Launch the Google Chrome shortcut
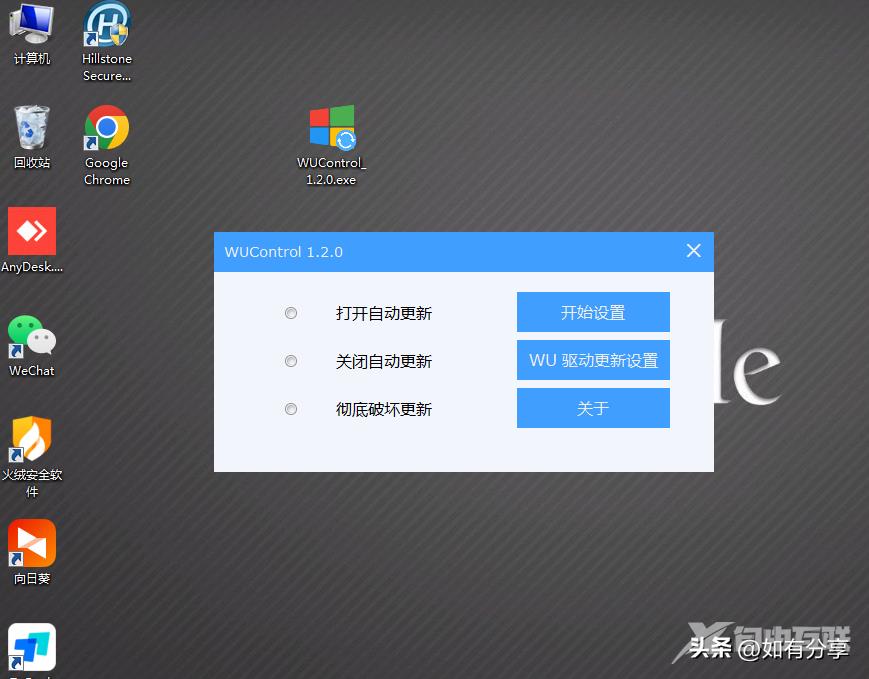Screen dimensions: 869x679 [x=107, y=129]
